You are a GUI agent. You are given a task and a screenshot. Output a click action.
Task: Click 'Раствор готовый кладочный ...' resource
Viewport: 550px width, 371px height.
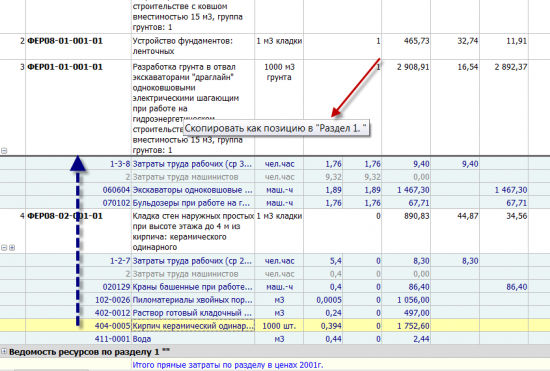coord(192,313)
